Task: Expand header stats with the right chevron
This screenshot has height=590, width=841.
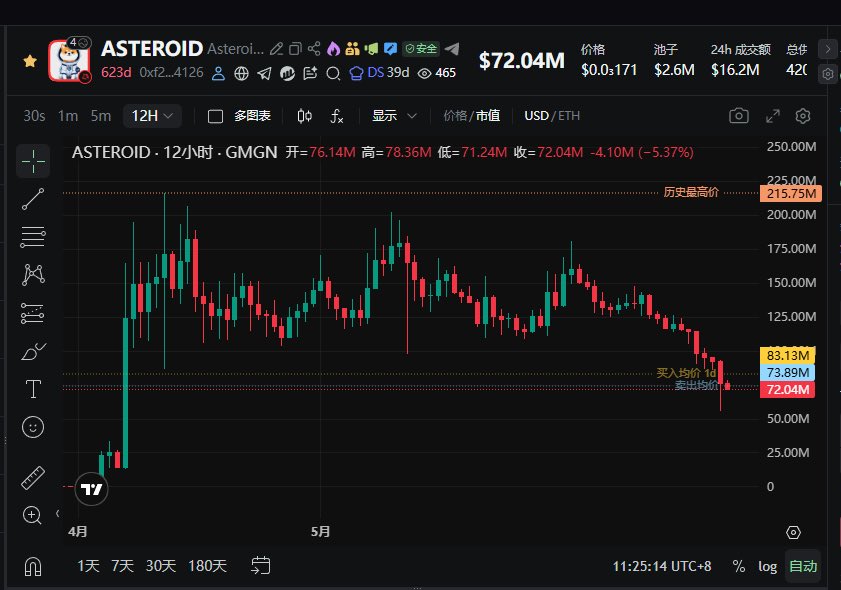Action: coord(828,49)
